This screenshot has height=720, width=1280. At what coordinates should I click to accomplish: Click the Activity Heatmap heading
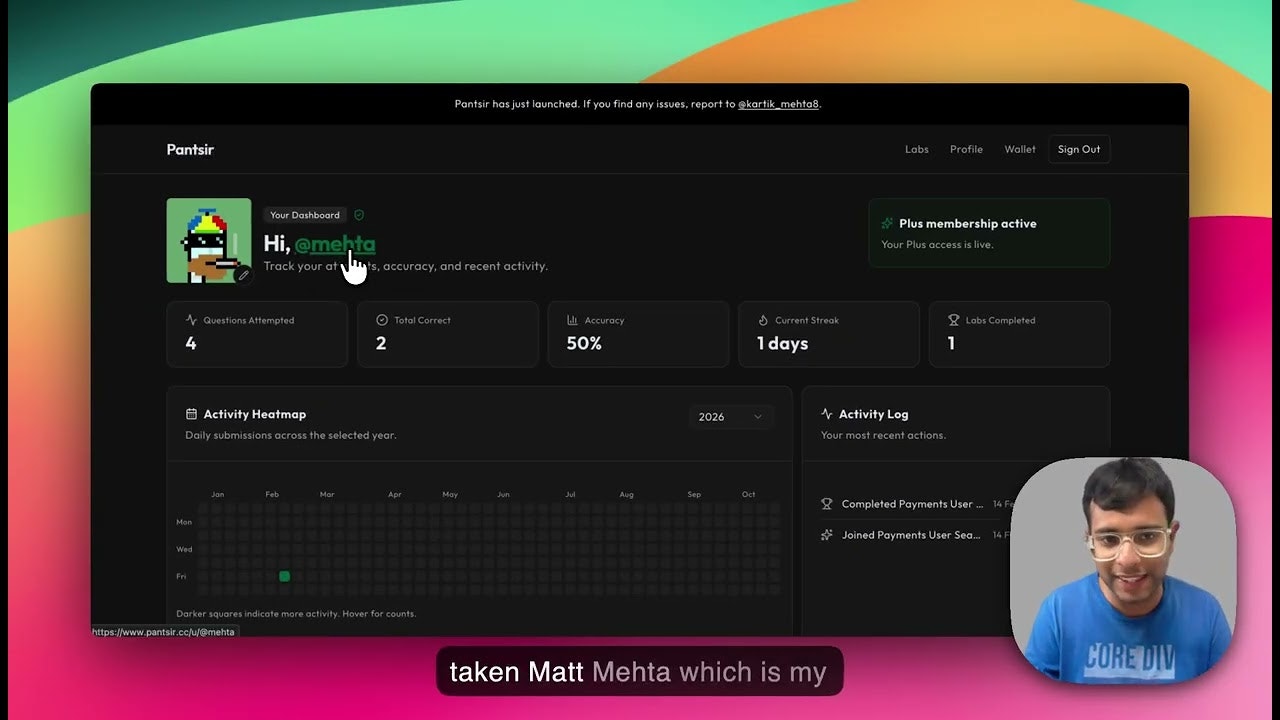click(x=255, y=414)
